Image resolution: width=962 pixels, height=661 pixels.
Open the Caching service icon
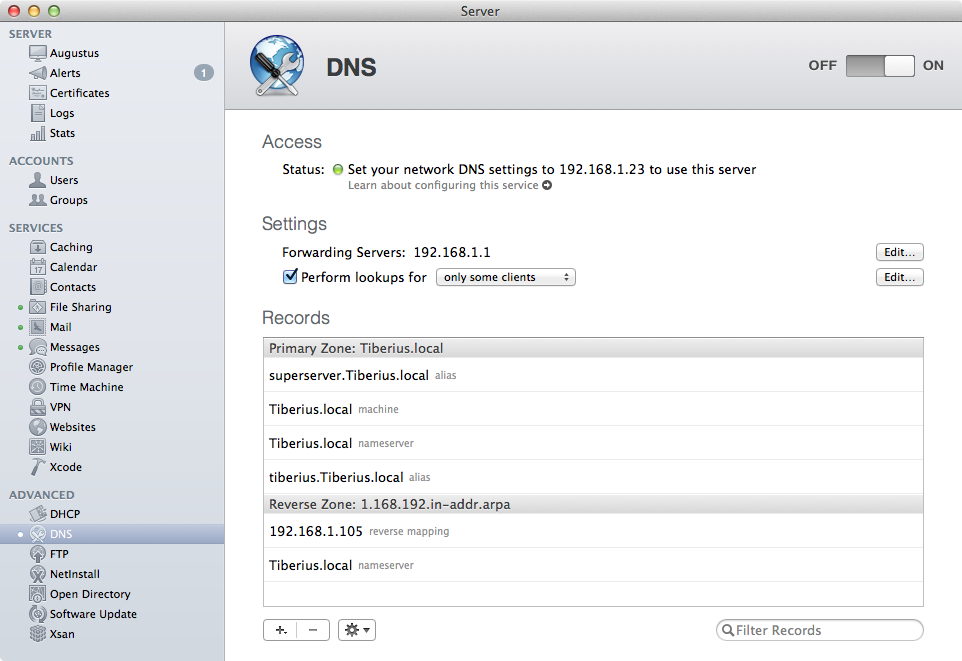click(37, 247)
